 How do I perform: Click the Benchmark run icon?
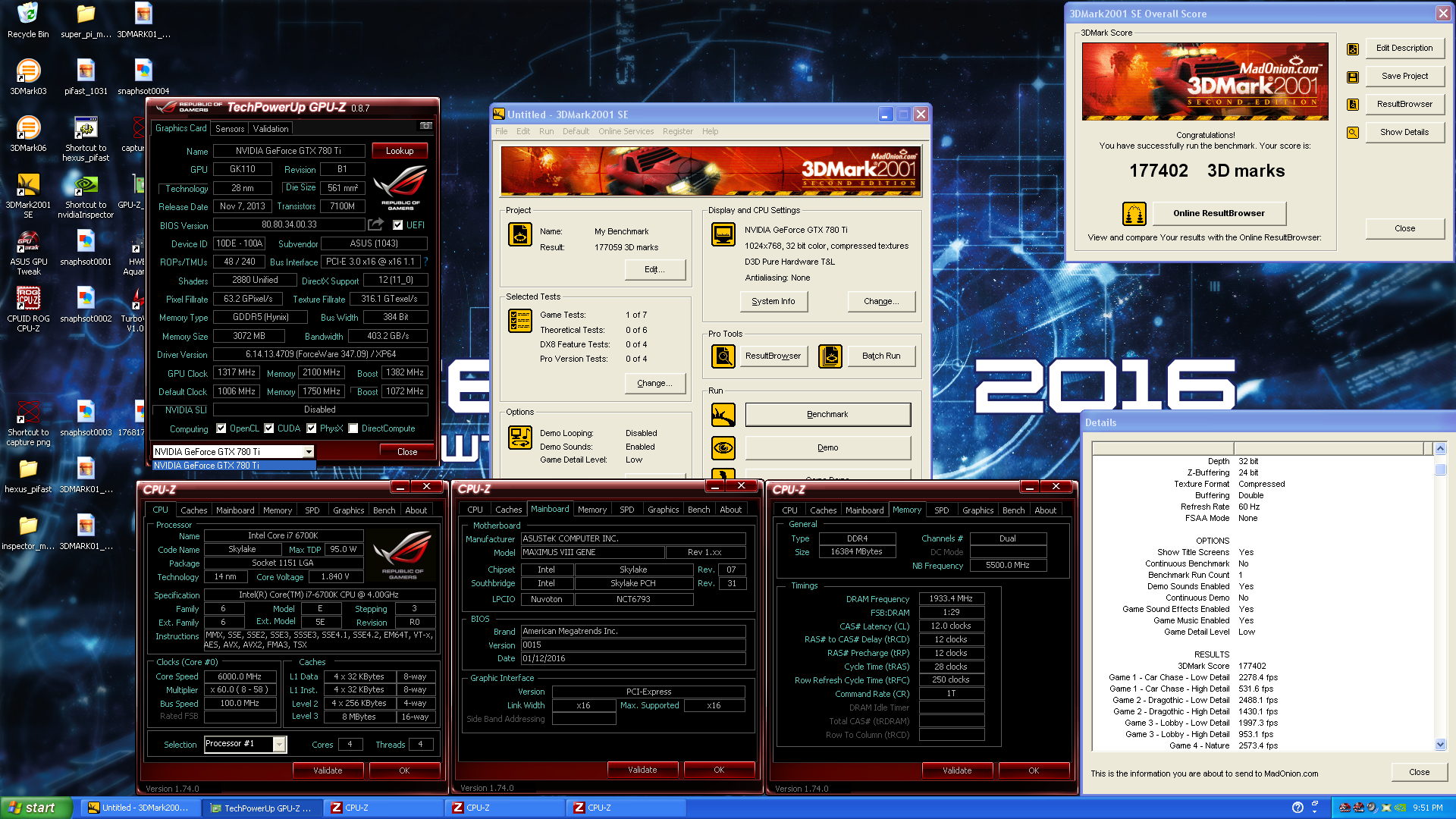pyautogui.click(x=723, y=415)
